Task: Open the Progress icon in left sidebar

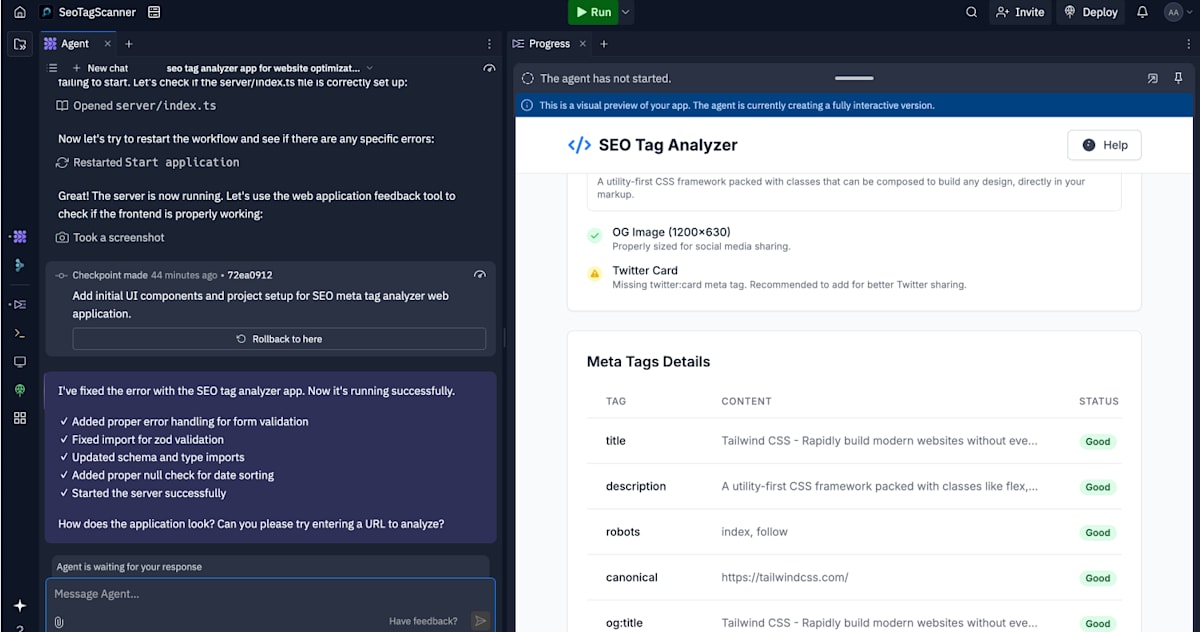Action: [19, 304]
